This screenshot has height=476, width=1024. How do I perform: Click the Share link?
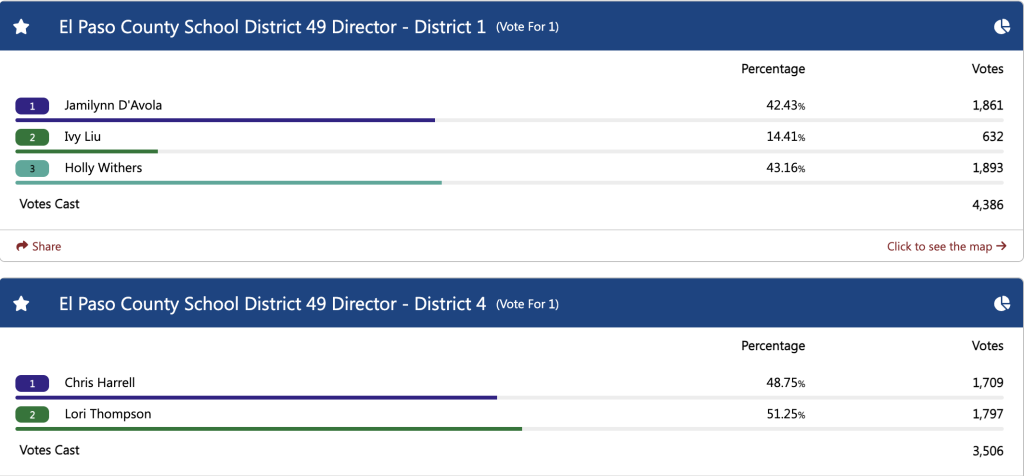click(x=46, y=246)
